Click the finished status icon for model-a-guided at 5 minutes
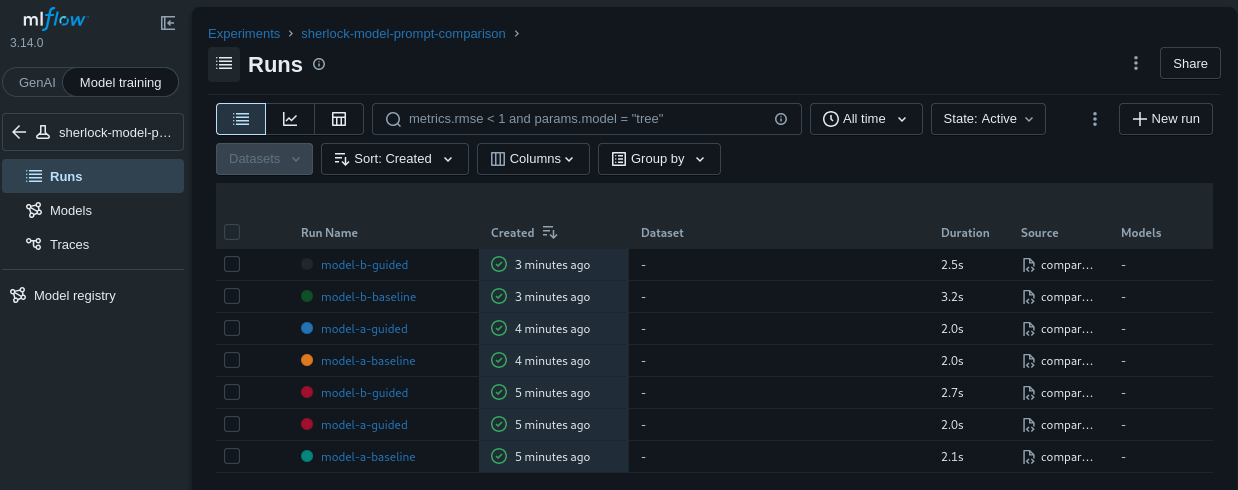Image resolution: width=1238 pixels, height=490 pixels. click(x=499, y=425)
